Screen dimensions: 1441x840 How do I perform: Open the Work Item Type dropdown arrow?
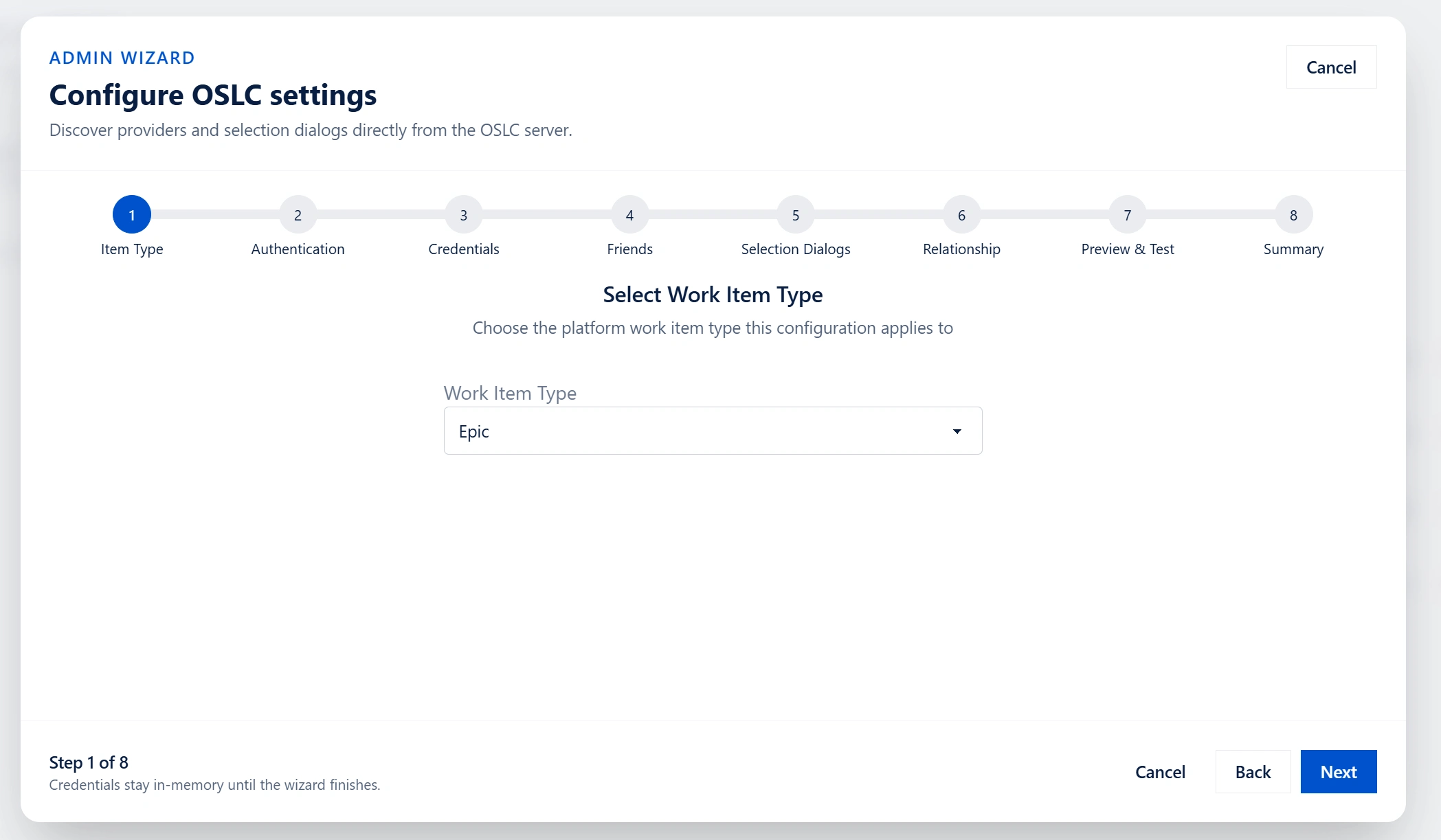[x=957, y=431]
